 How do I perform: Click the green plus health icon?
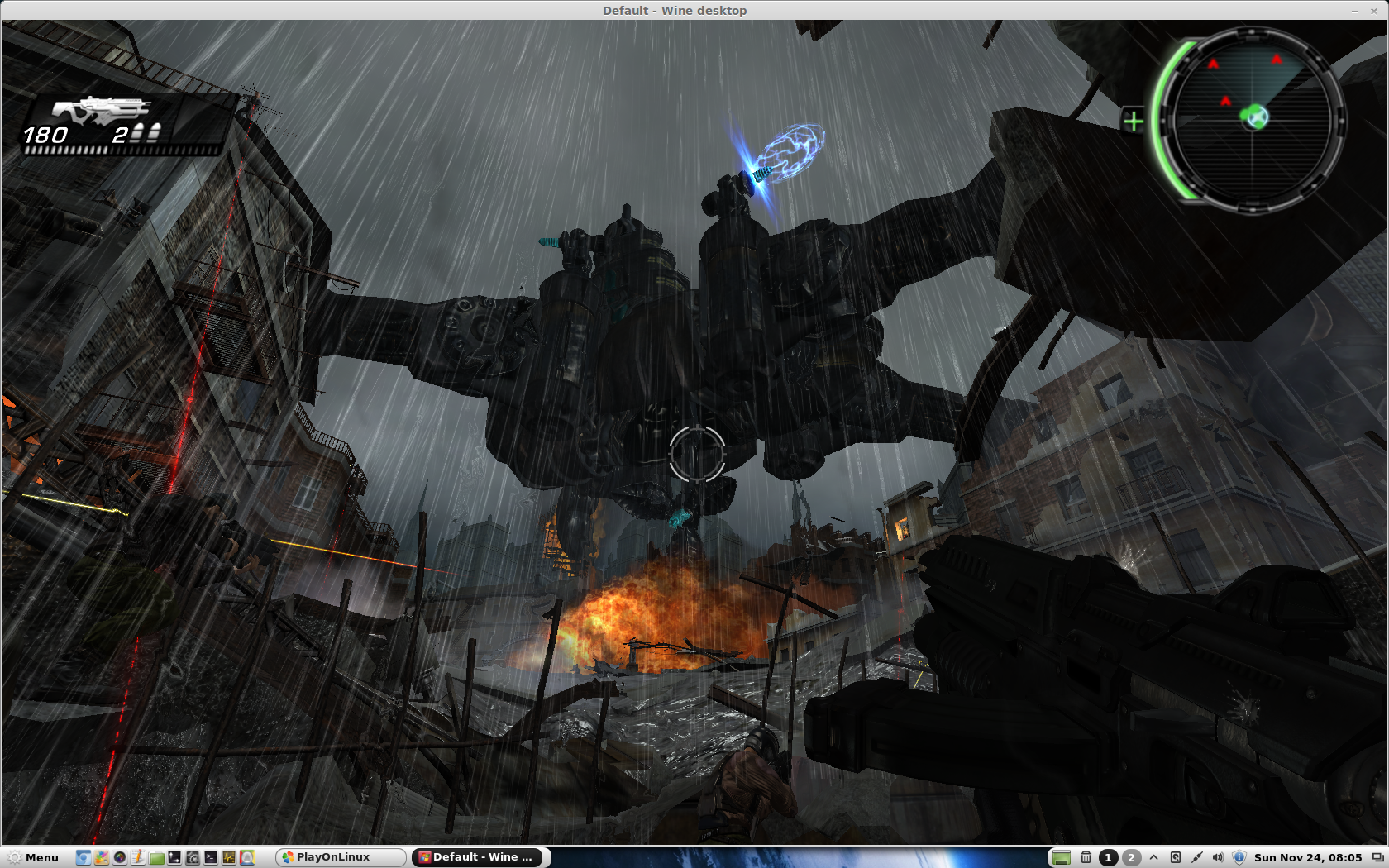[x=1134, y=122]
